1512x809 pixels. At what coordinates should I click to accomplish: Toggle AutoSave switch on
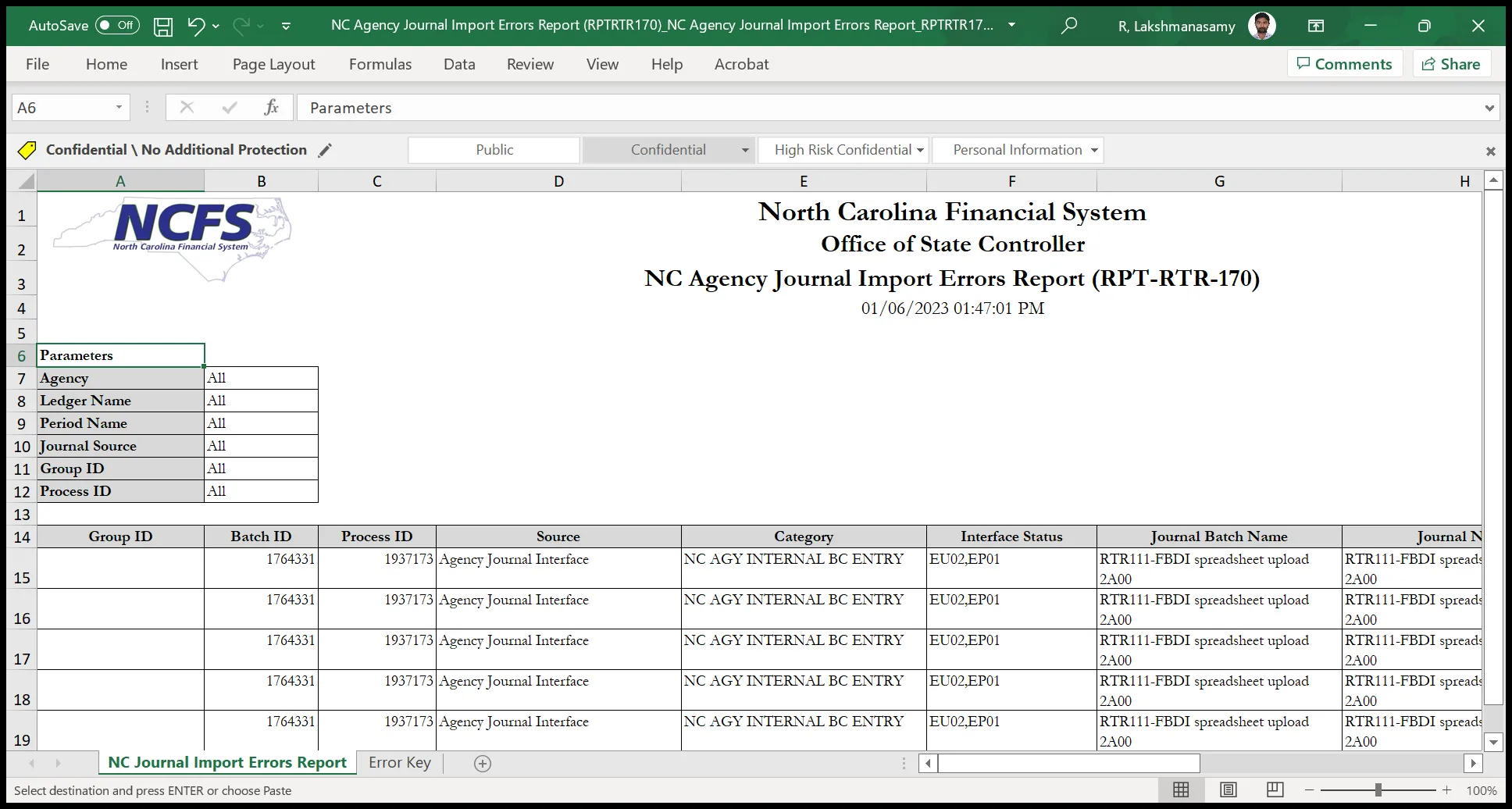117,26
